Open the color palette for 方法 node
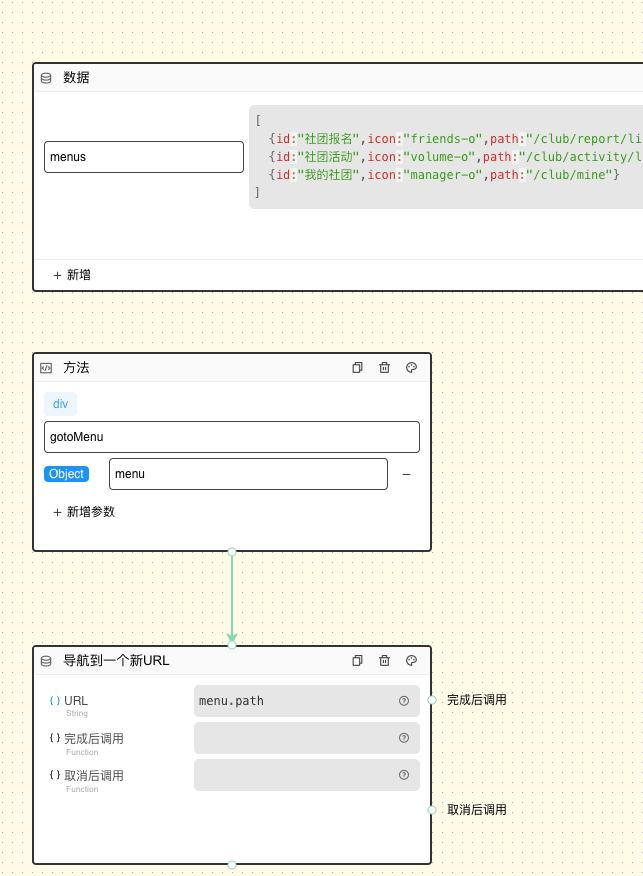 pyautogui.click(x=411, y=368)
